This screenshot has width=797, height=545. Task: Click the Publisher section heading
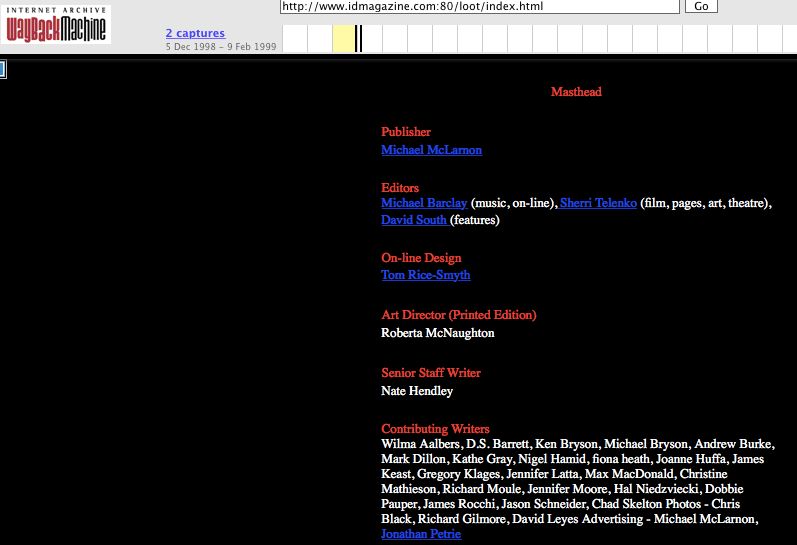point(406,132)
